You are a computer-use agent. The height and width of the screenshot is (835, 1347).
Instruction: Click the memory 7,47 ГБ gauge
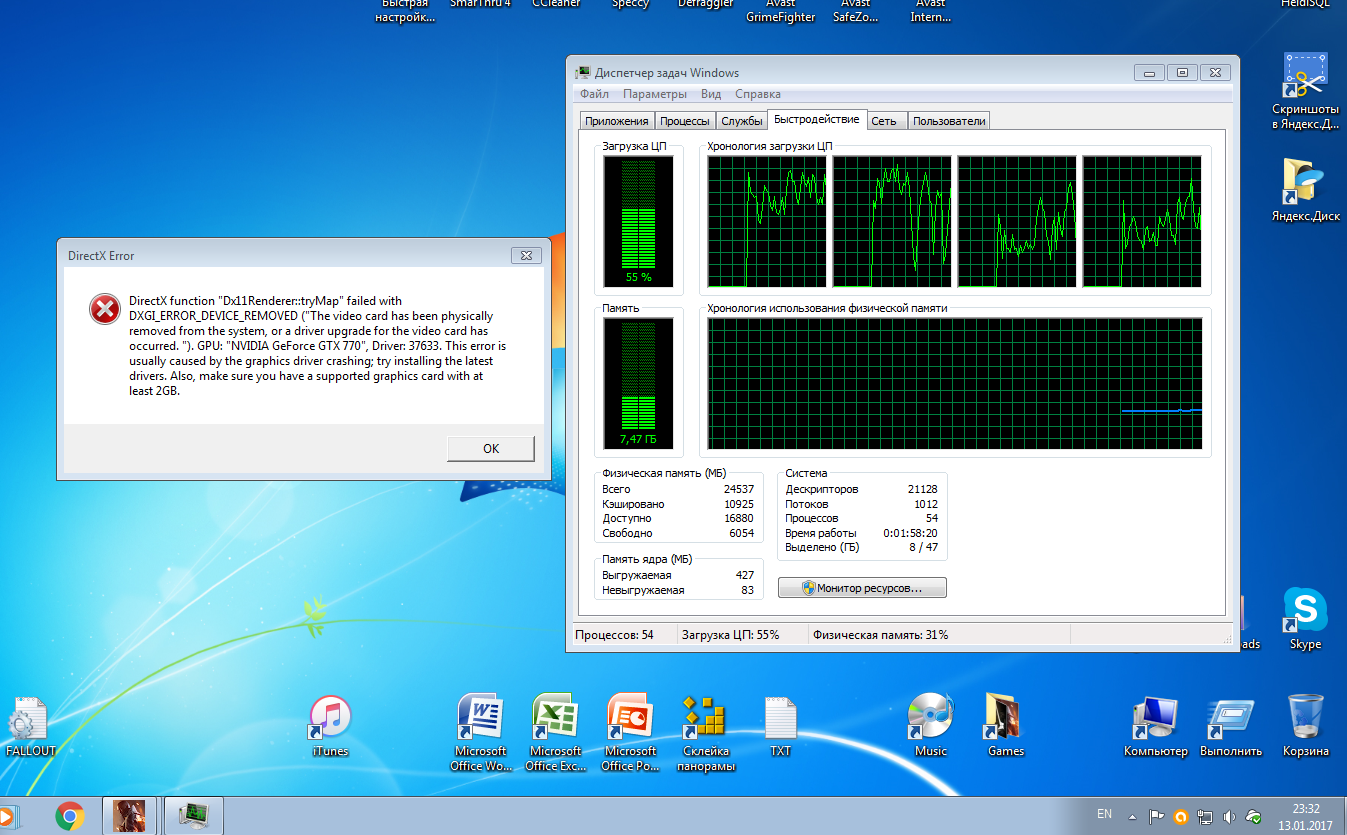coord(639,383)
